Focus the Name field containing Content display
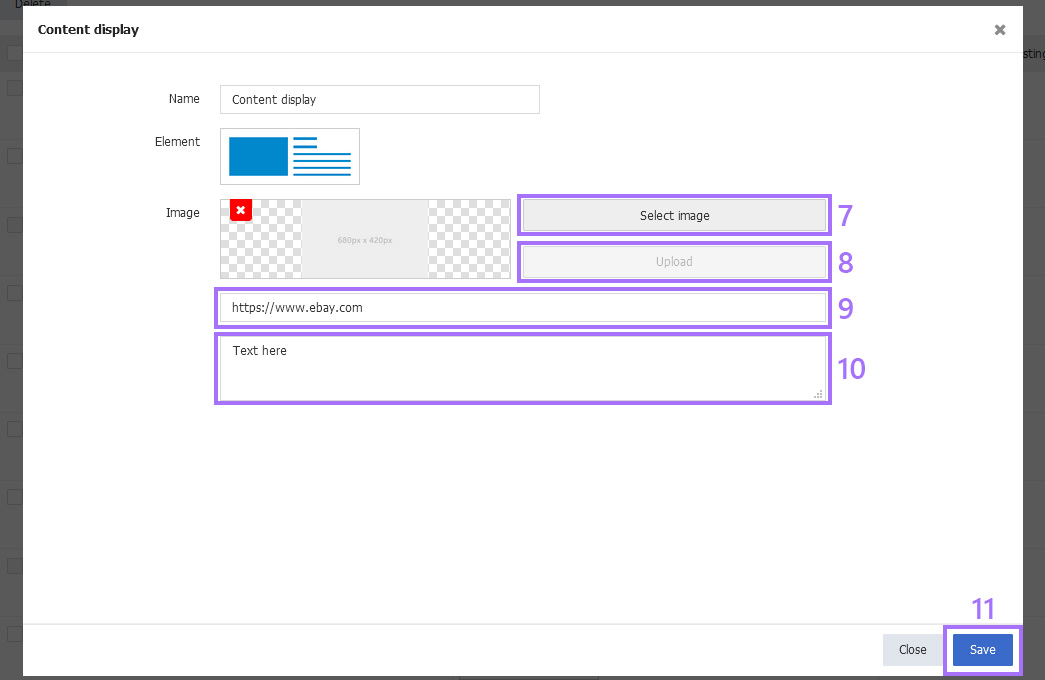 379,100
